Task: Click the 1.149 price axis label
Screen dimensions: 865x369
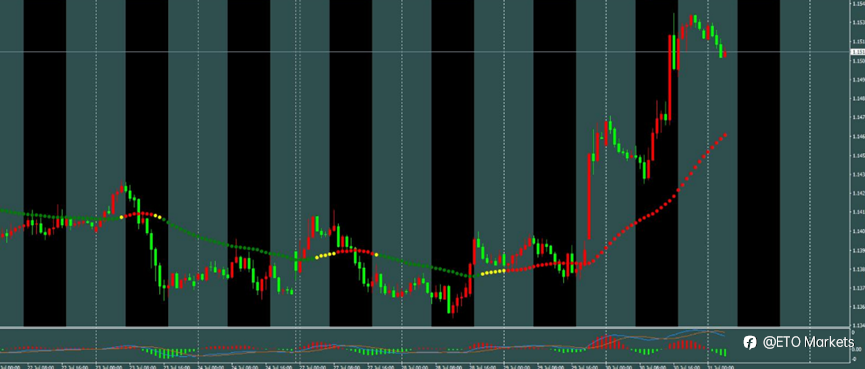Action: click(x=858, y=79)
